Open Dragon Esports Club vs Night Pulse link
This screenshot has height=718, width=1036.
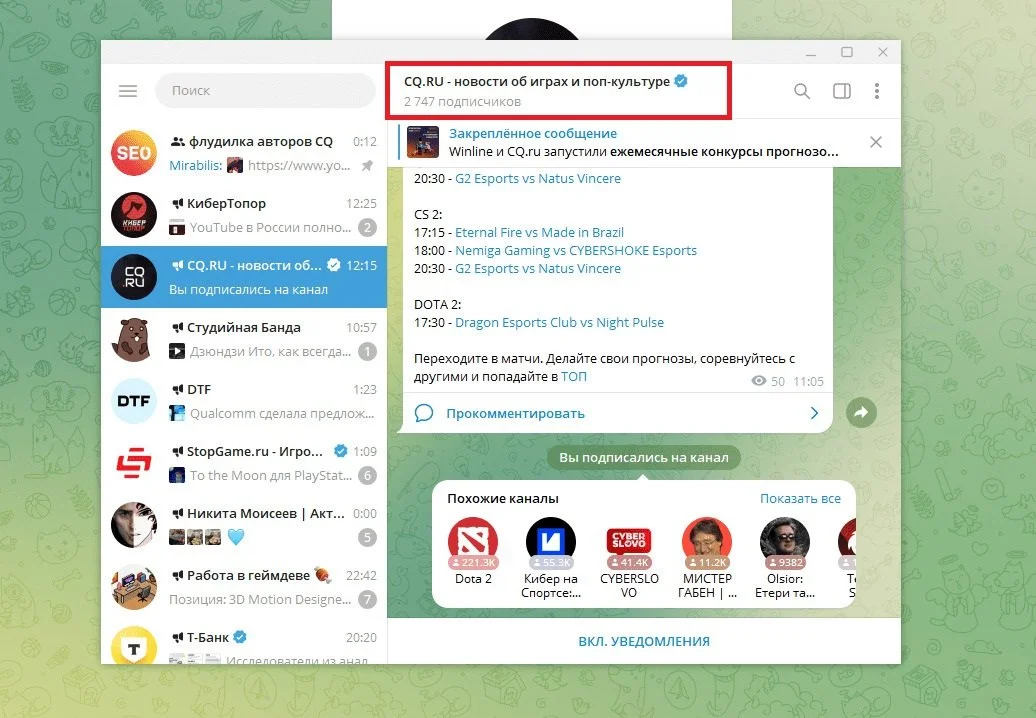[560, 322]
